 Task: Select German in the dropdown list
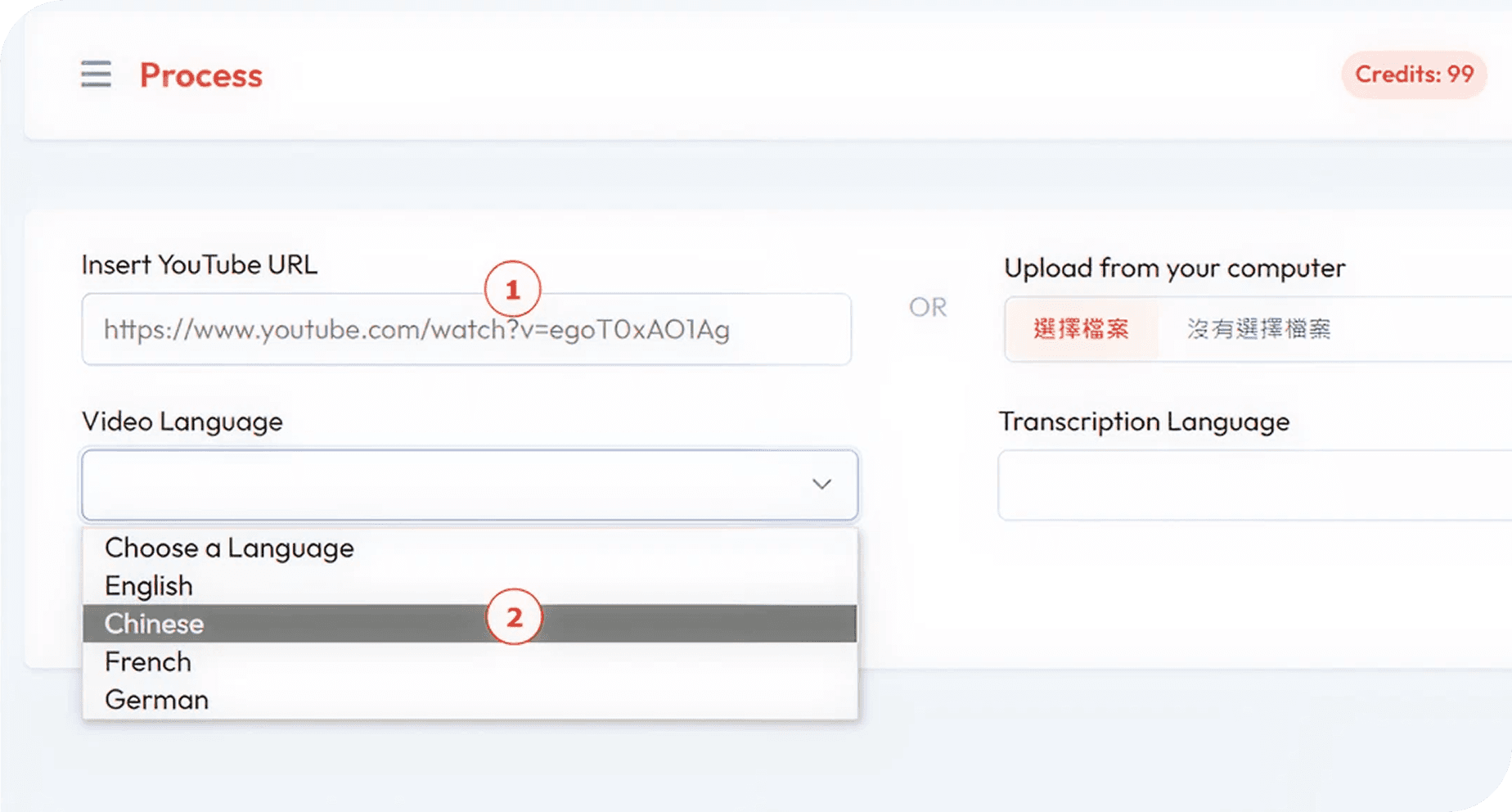[x=157, y=700]
